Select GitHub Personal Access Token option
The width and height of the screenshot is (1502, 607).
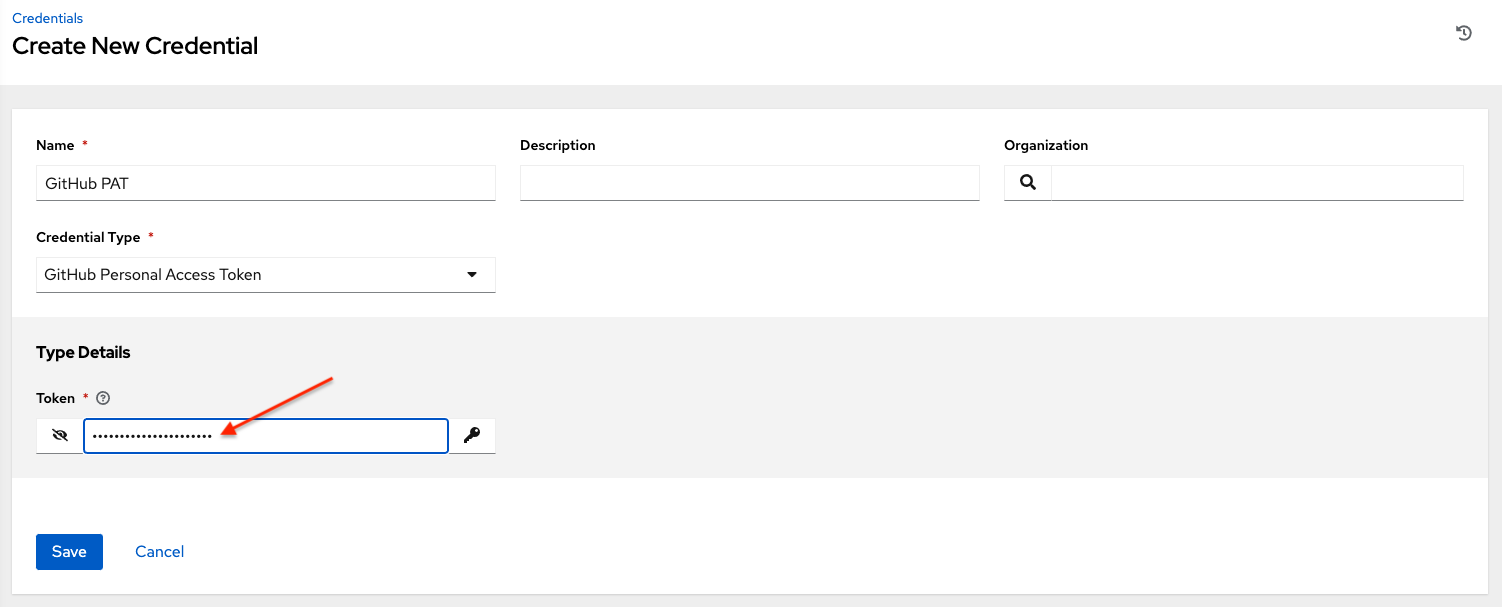point(152,274)
